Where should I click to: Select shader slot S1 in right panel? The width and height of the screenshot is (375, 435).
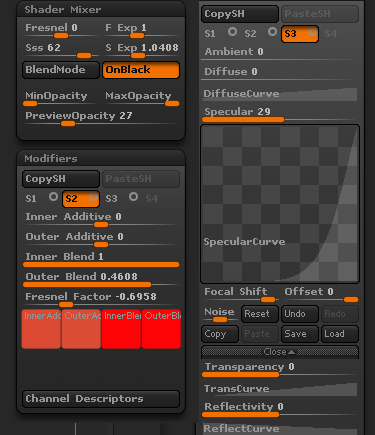point(220,34)
